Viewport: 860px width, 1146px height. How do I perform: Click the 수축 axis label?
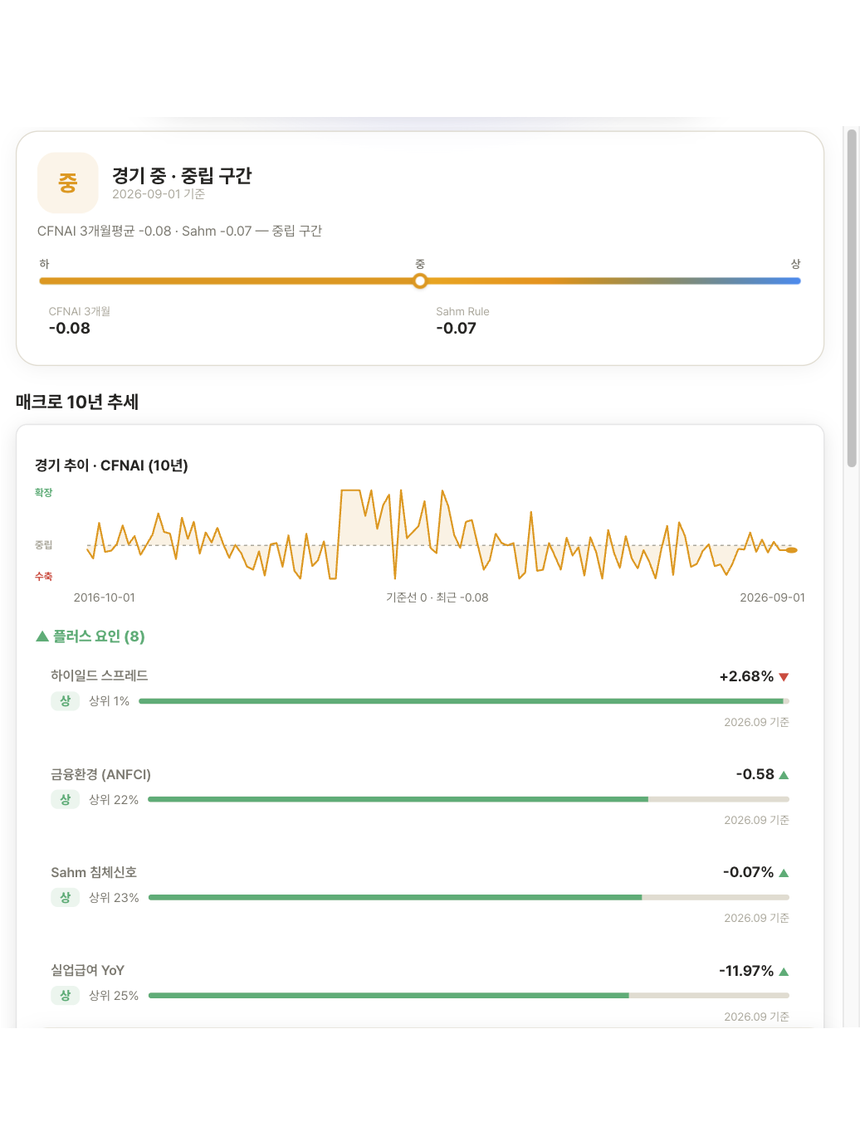point(44,577)
